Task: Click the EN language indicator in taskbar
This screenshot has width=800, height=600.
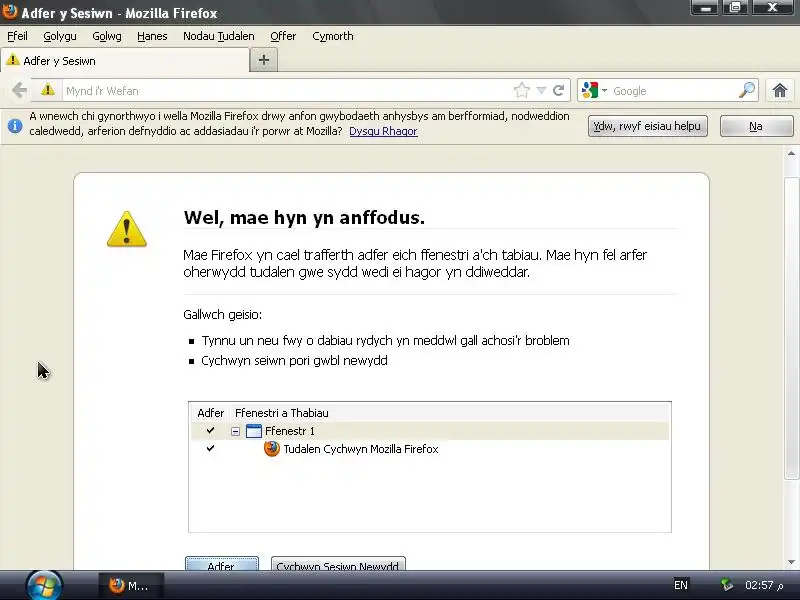Action: [x=681, y=585]
